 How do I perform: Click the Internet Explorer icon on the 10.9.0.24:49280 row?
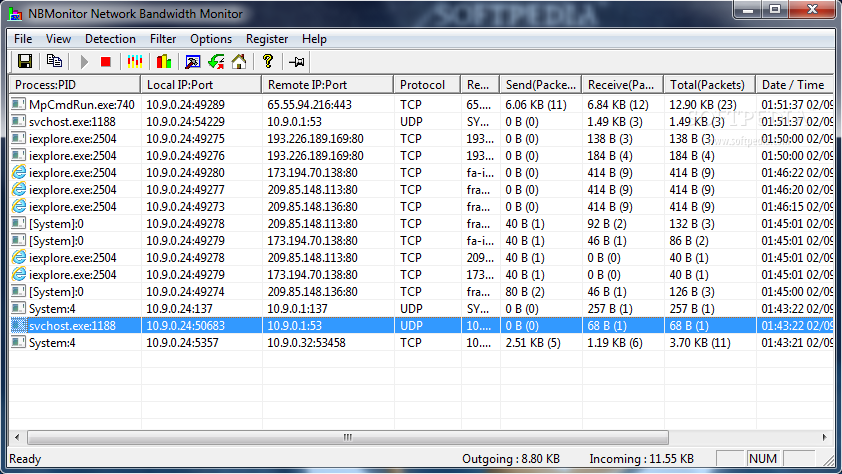(x=18, y=172)
